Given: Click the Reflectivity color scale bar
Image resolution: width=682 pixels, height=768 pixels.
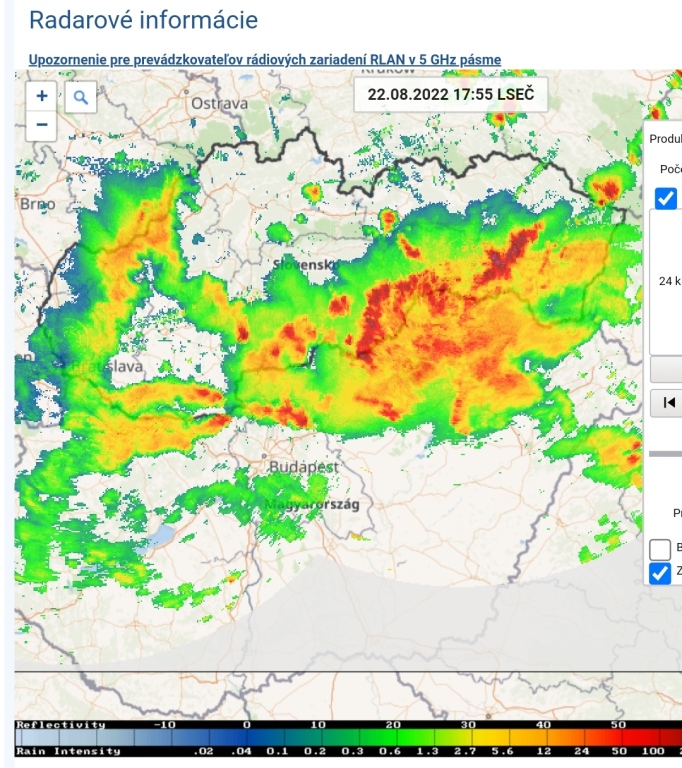Looking at the screenshot, I should tap(340, 725).
